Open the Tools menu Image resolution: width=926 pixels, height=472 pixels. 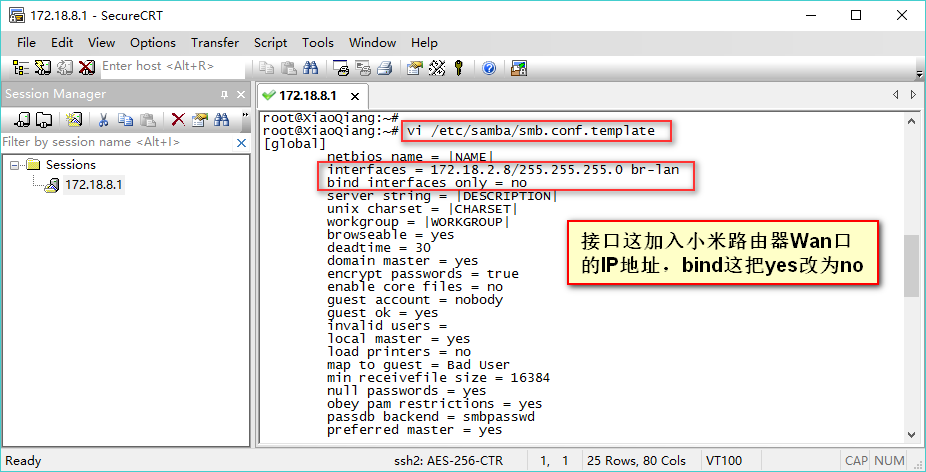click(x=318, y=43)
